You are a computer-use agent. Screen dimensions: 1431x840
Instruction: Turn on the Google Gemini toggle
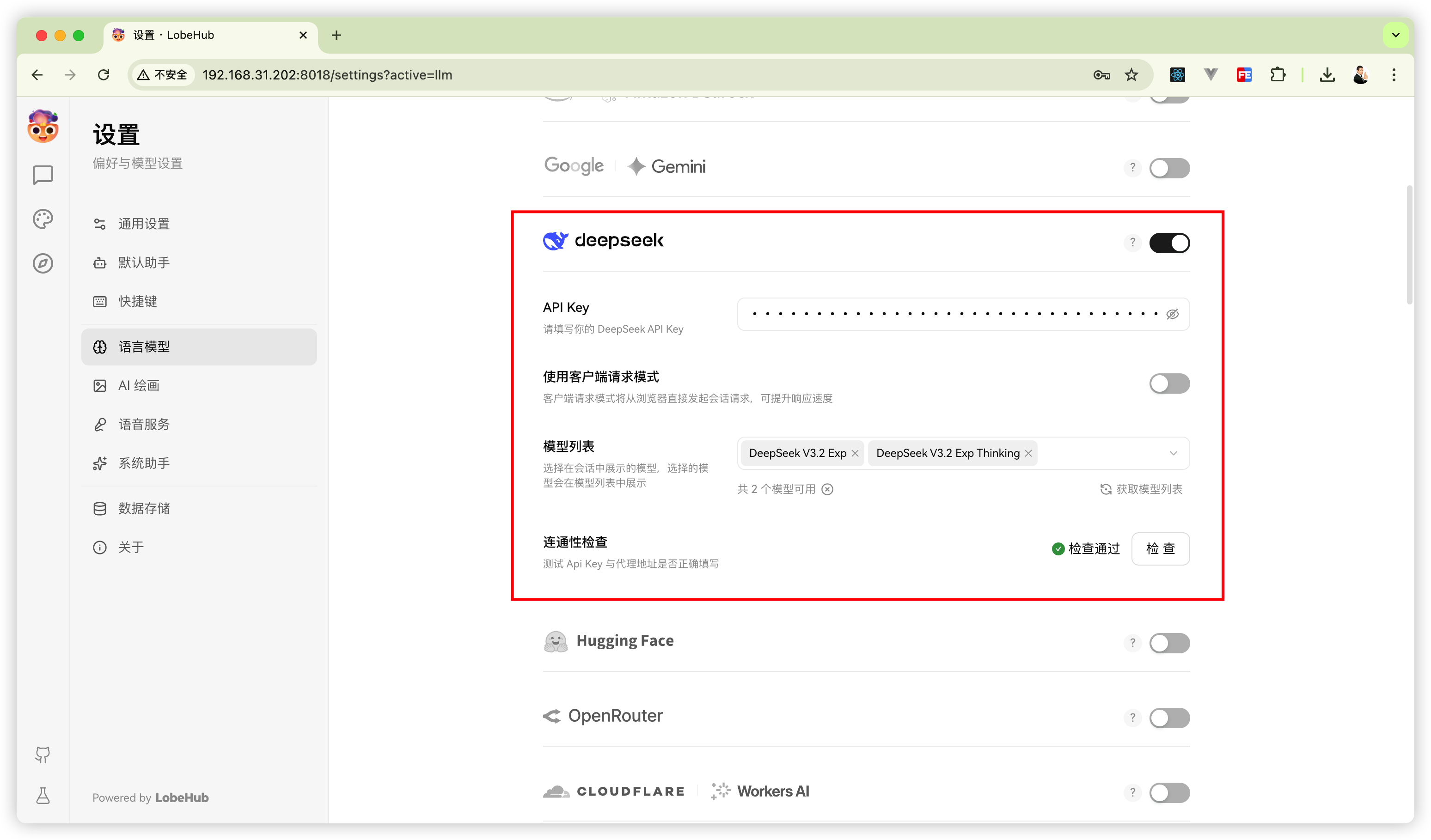[x=1169, y=168]
